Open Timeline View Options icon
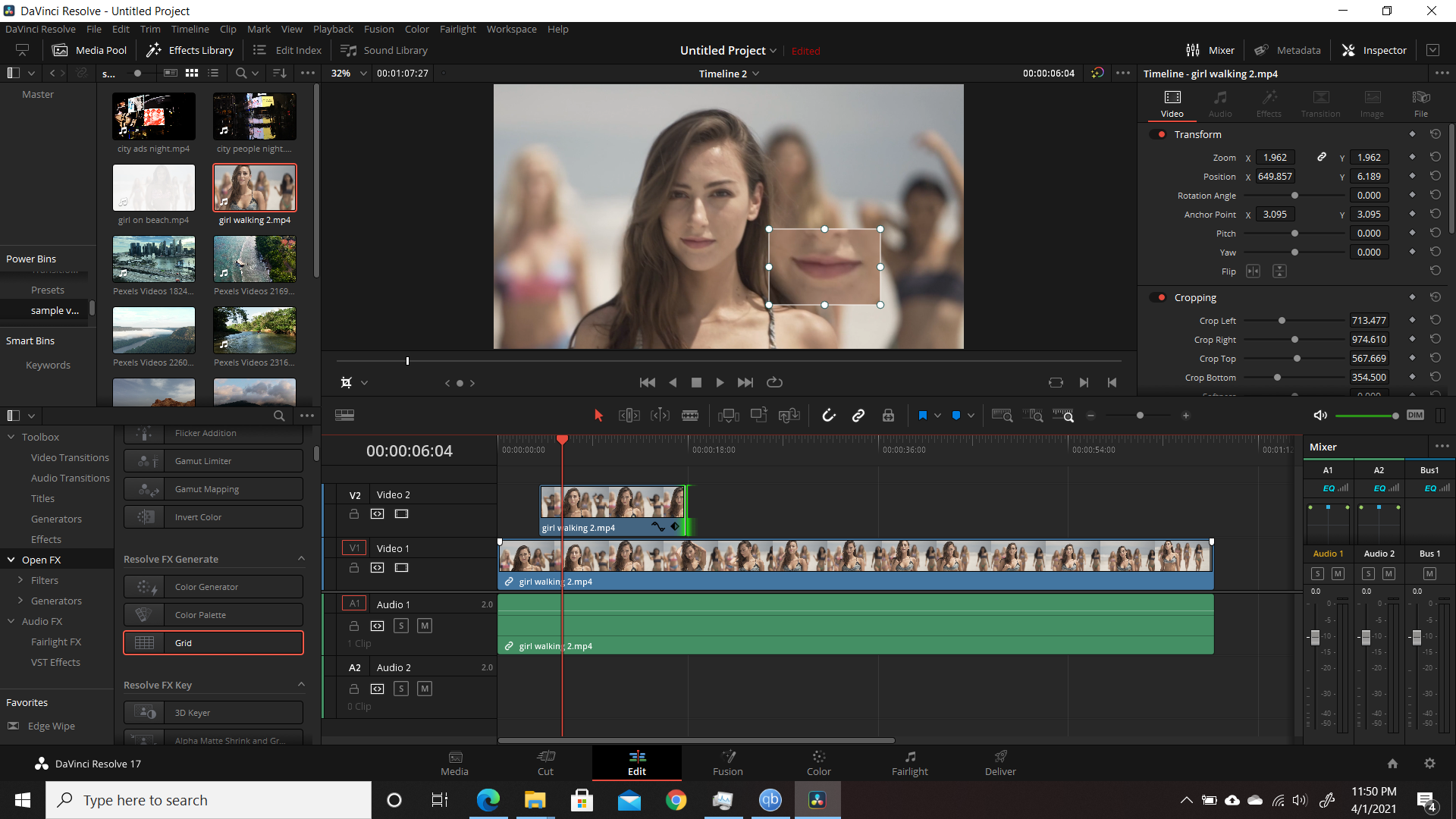The width and height of the screenshot is (1456, 819). [344, 416]
